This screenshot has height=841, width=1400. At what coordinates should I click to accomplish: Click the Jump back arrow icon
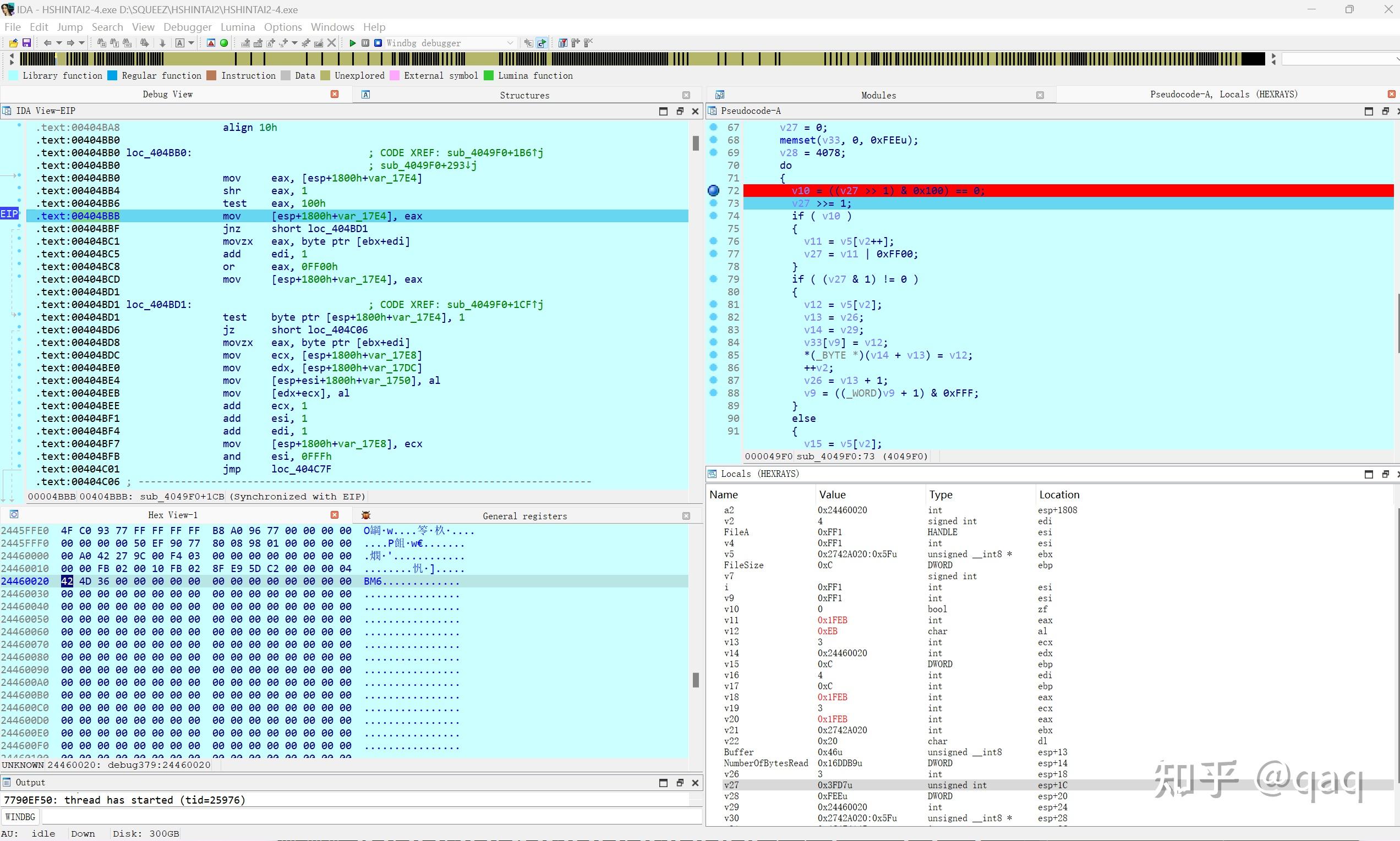tap(48, 43)
